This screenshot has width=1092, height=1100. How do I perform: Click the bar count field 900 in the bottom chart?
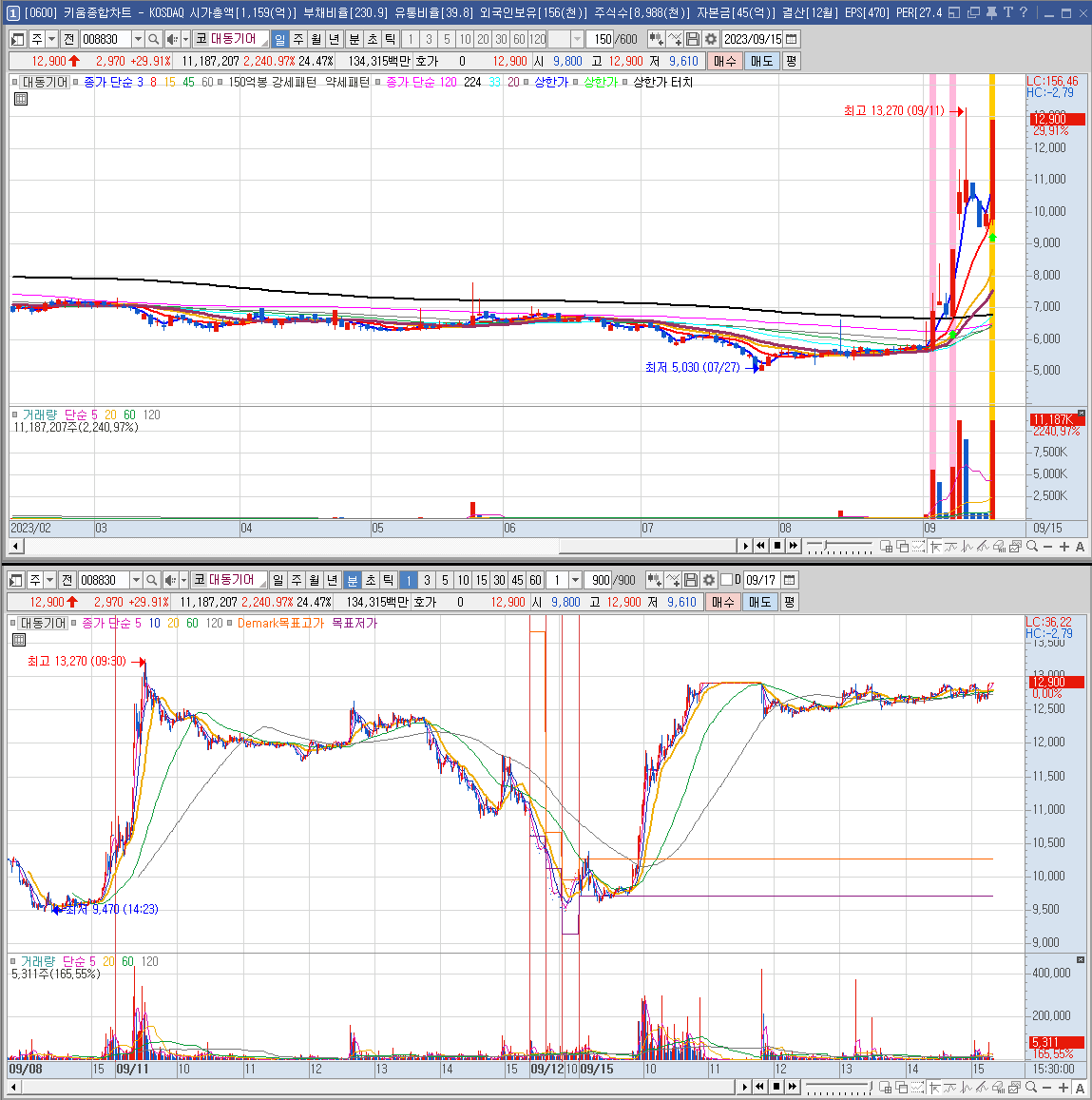coord(600,580)
